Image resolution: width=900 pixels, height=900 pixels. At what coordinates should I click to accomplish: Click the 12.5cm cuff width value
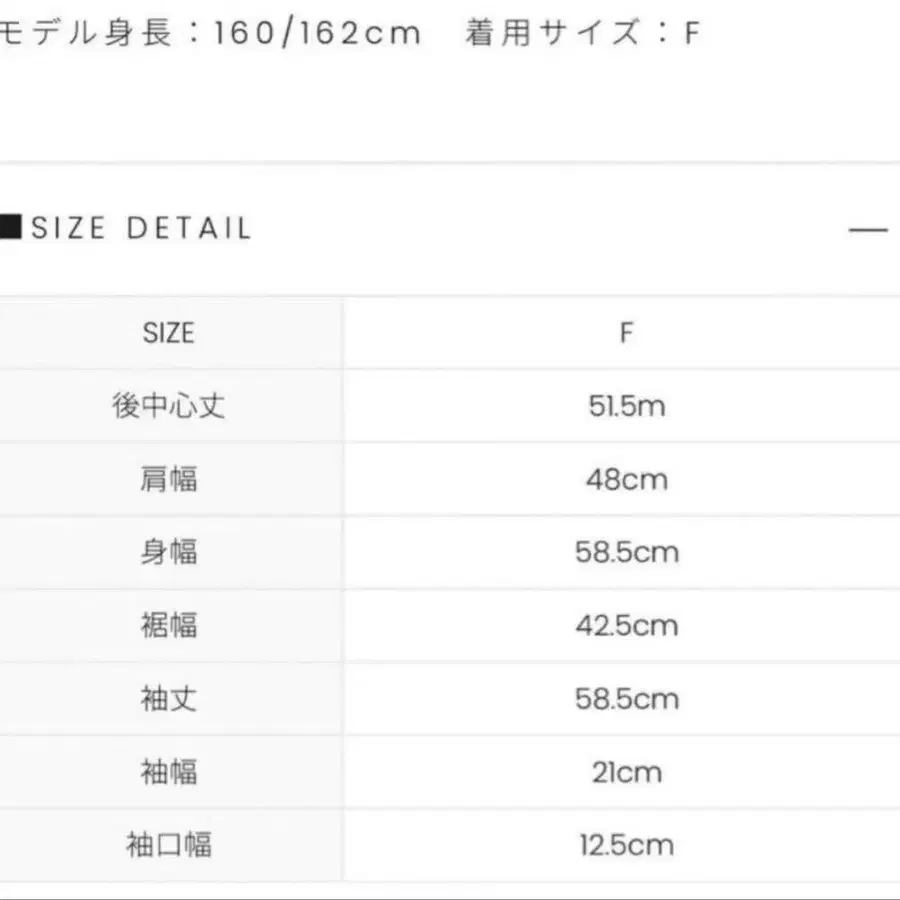[626, 845]
